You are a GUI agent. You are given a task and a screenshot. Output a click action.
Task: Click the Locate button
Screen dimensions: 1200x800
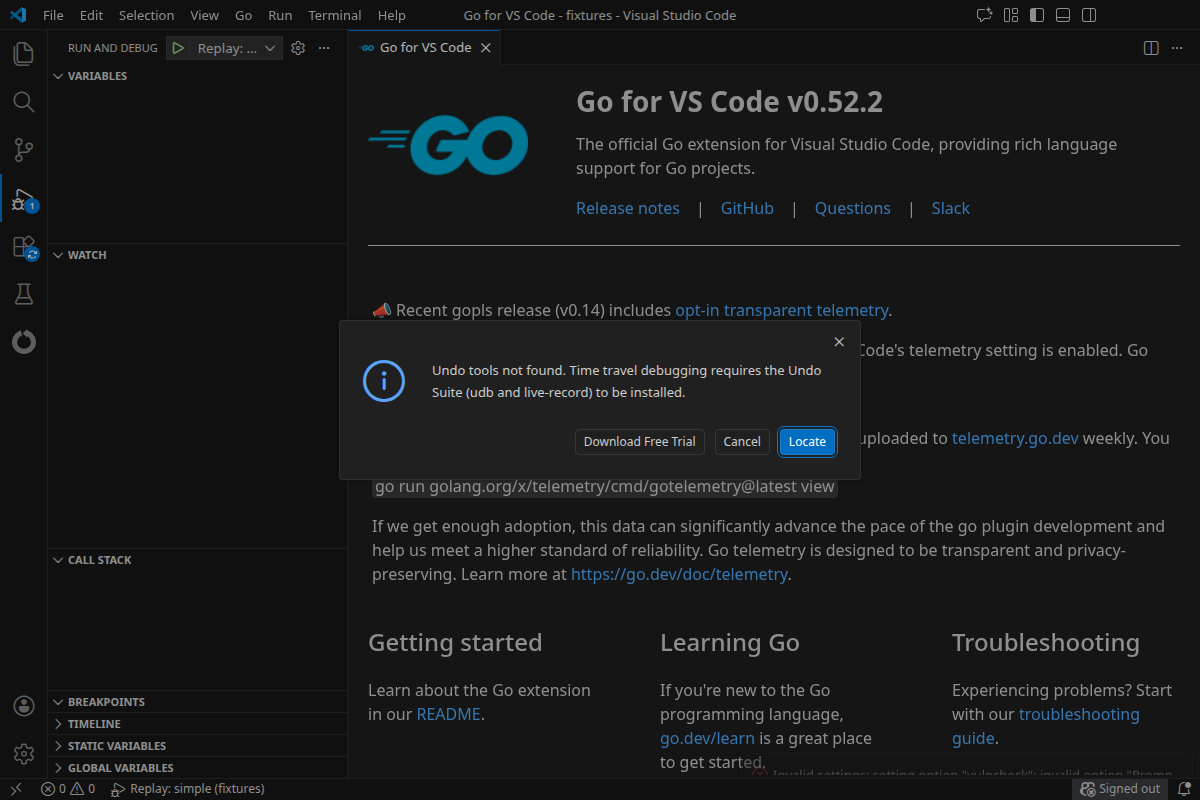coord(807,442)
